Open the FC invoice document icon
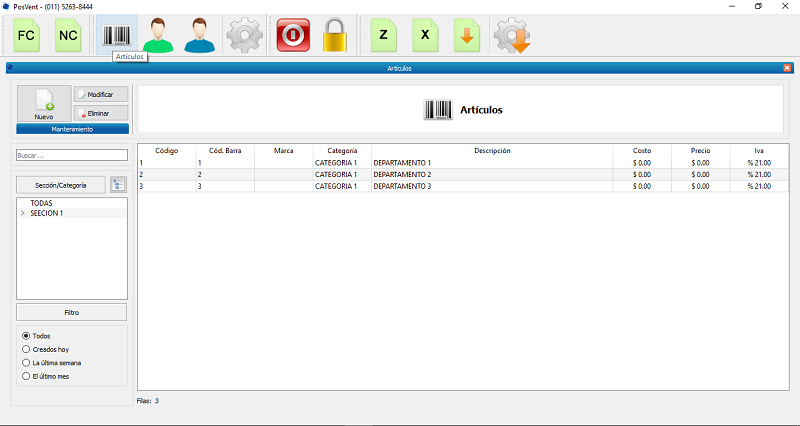 pyautogui.click(x=27, y=35)
